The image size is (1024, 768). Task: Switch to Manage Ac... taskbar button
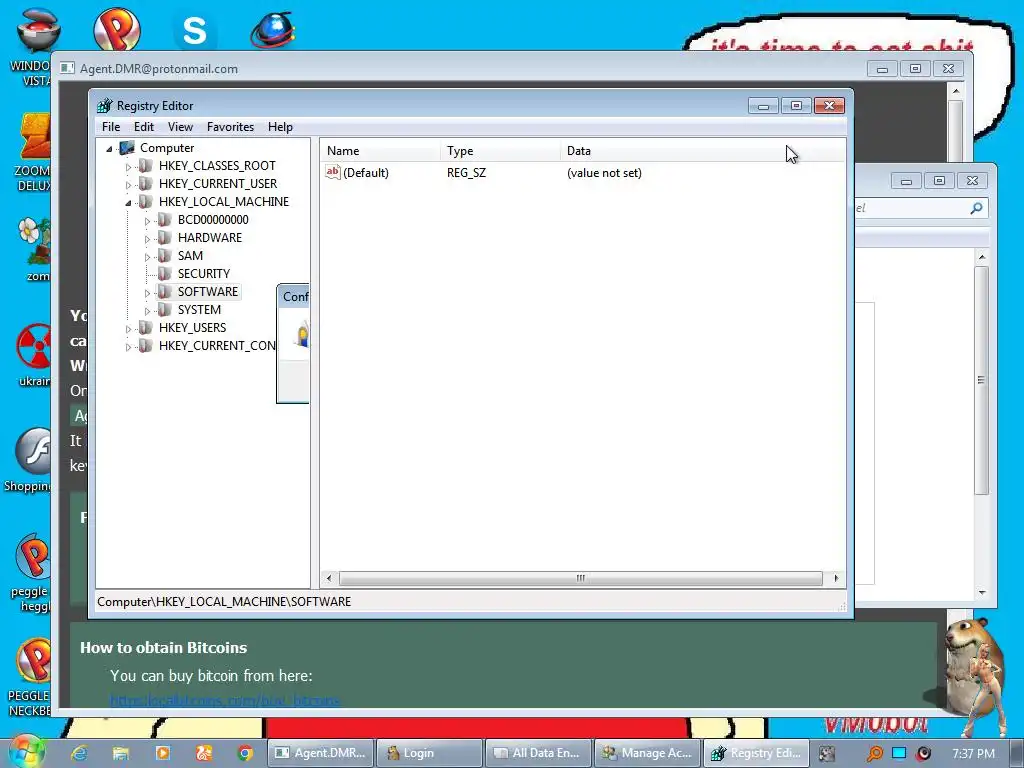[647, 753]
